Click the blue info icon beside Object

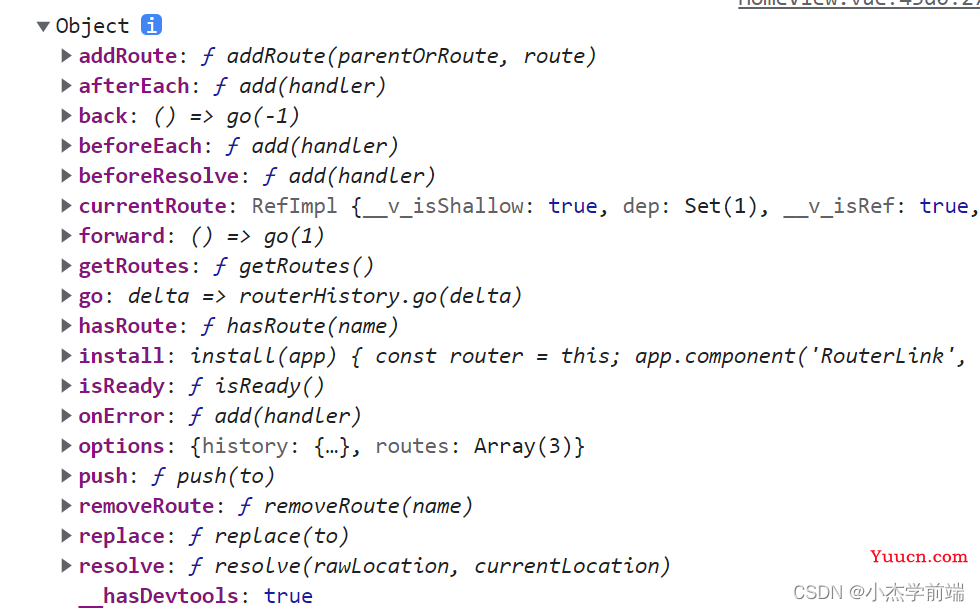(x=151, y=25)
